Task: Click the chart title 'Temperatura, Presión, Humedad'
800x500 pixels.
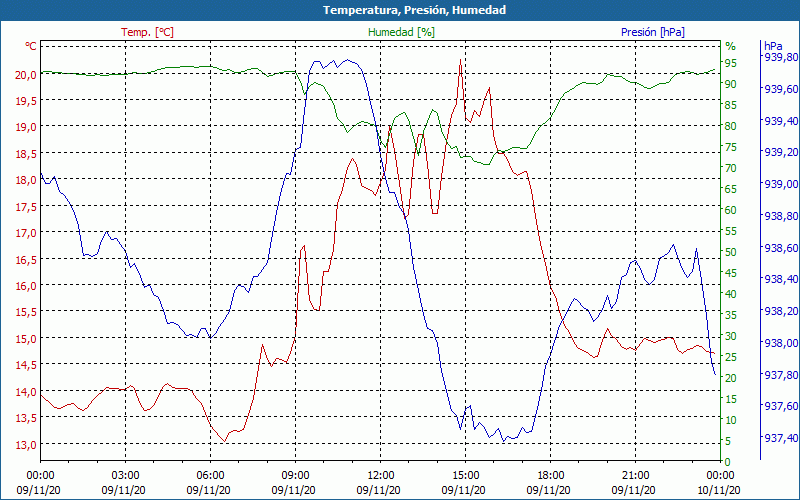Action: point(414,10)
